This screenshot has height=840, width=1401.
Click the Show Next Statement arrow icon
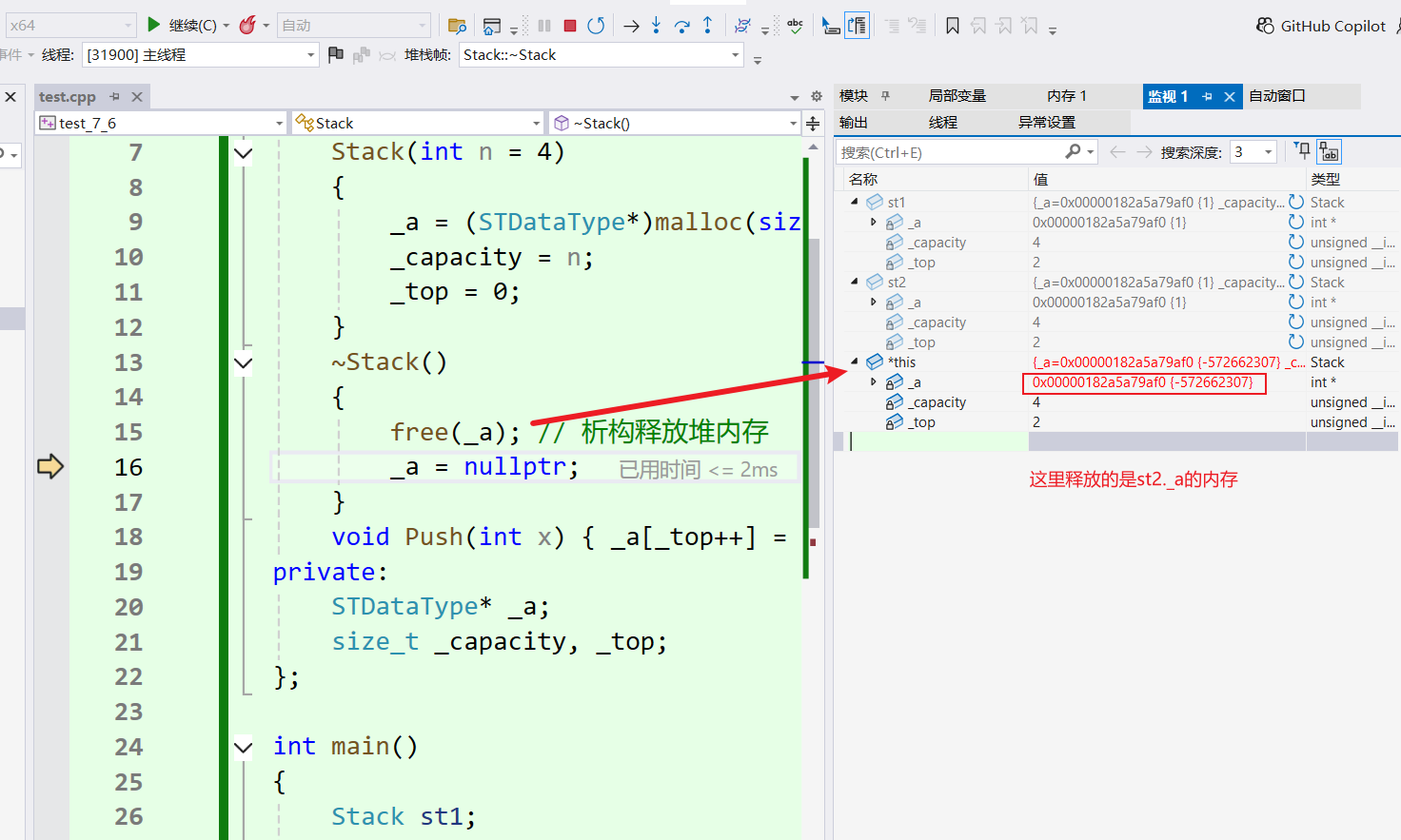(631, 26)
